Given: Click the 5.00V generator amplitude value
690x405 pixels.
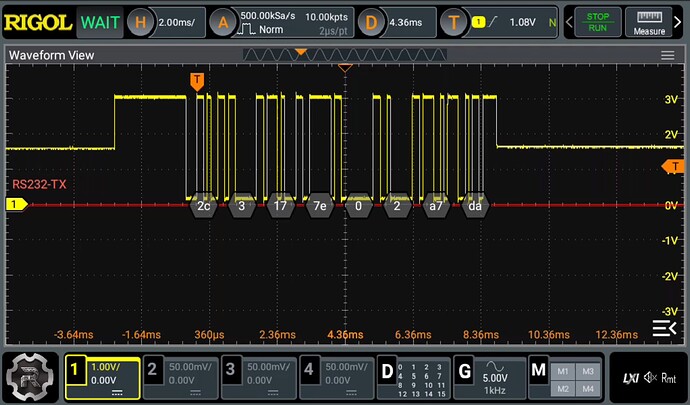Looking at the screenshot, I should (x=495, y=378).
